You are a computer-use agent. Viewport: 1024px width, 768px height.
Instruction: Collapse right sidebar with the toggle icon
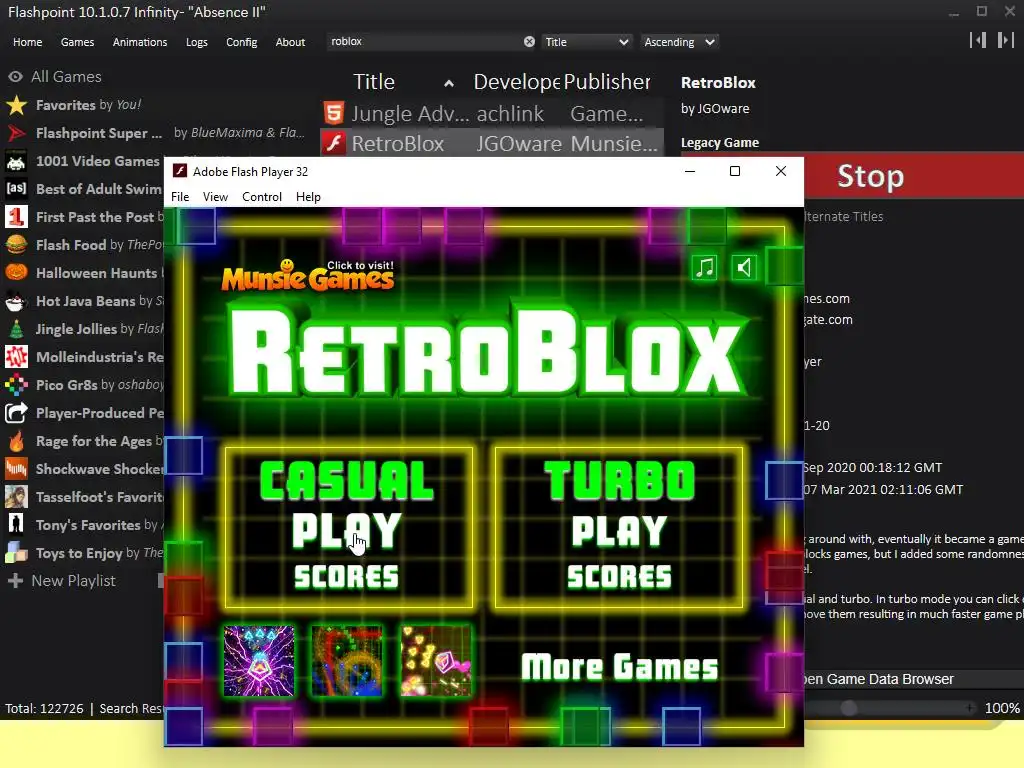pos(1005,40)
